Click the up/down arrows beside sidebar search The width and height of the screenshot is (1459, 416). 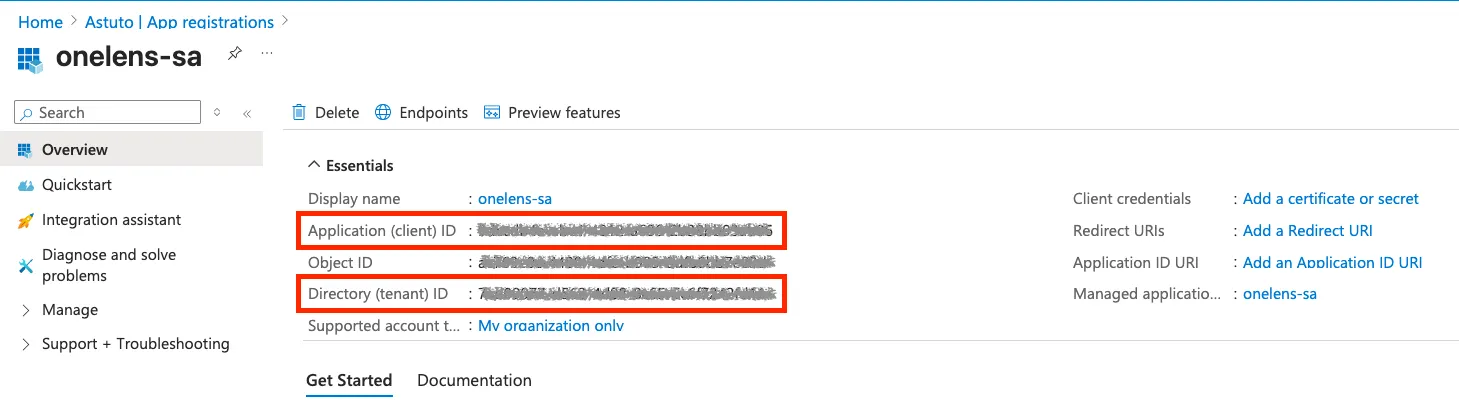[x=218, y=113]
